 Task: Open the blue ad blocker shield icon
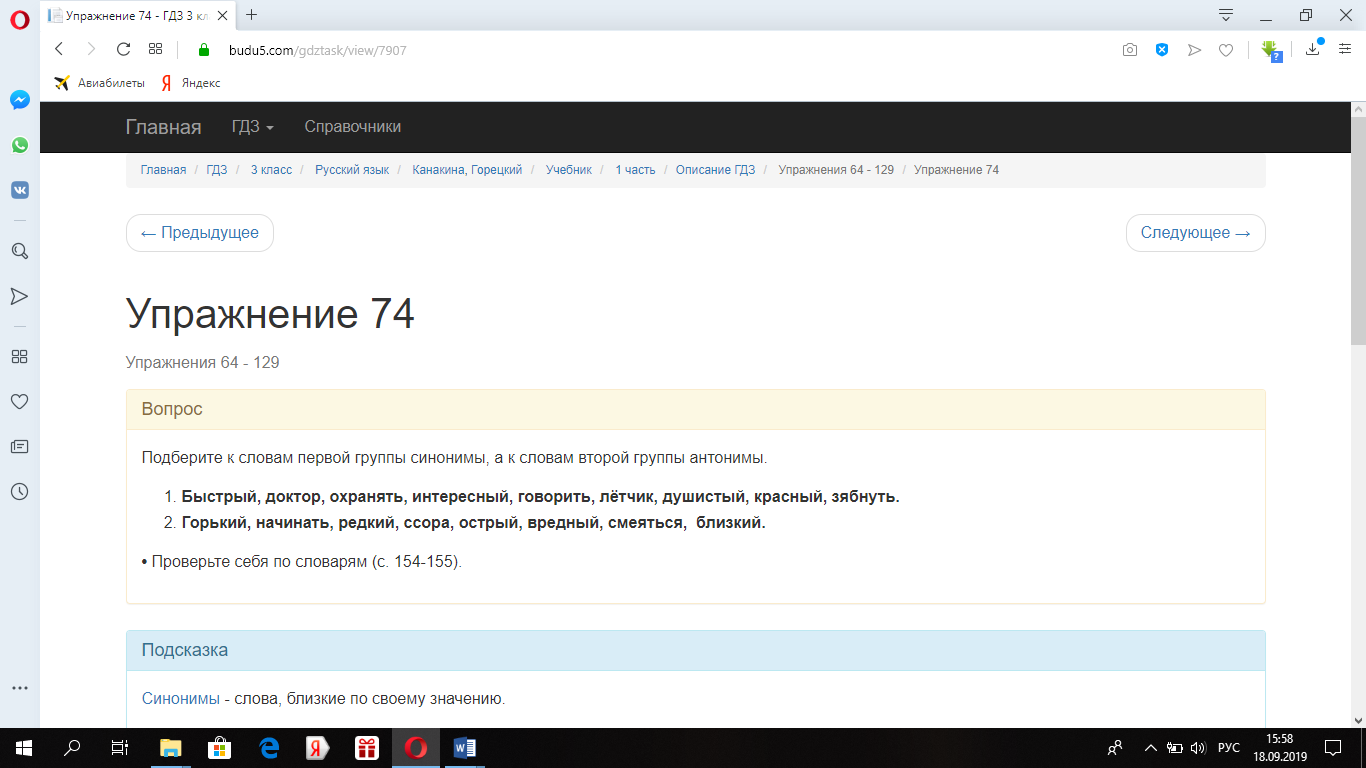(1162, 49)
